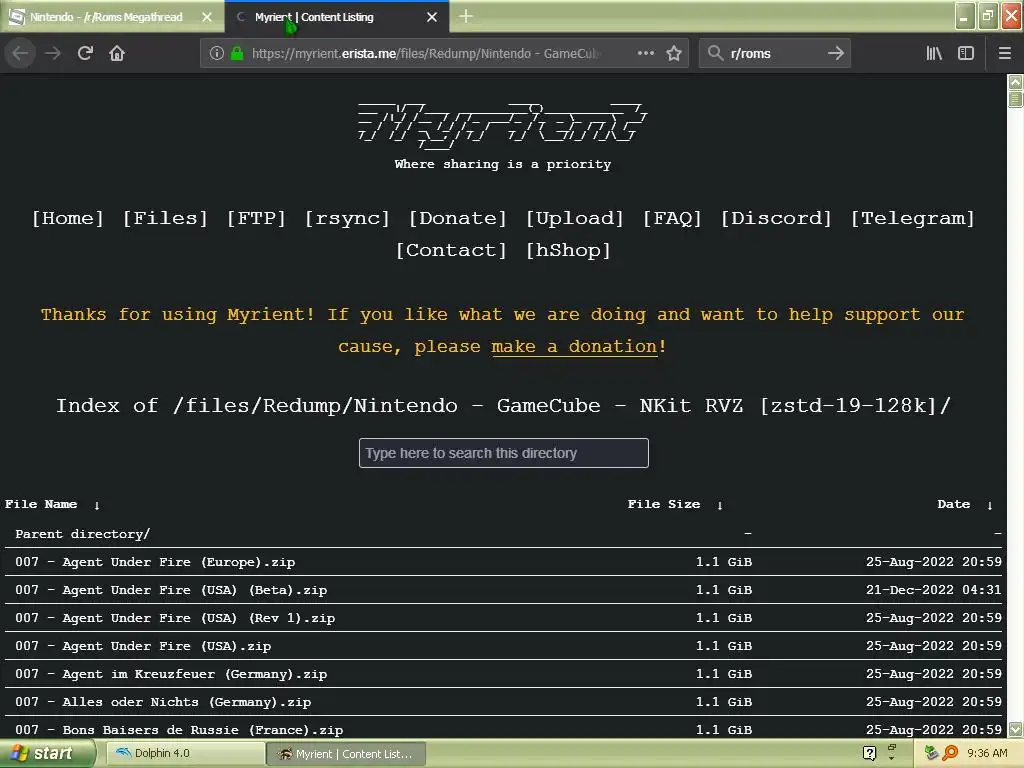Download 007 - Agent Under Fire (USA).zip
The height and width of the screenshot is (768, 1024).
tap(143, 646)
